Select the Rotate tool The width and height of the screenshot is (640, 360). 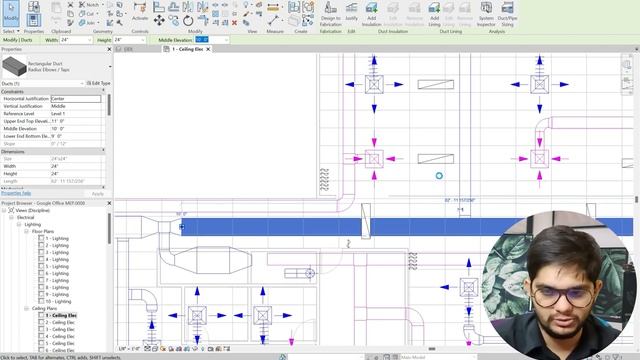188,20
